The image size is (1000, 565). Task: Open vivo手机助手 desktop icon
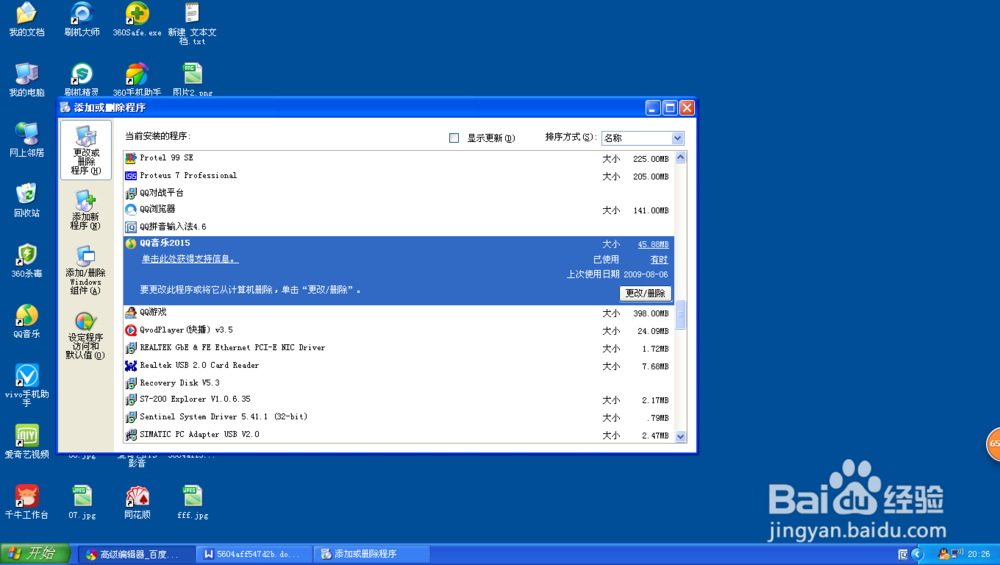(26, 385)
